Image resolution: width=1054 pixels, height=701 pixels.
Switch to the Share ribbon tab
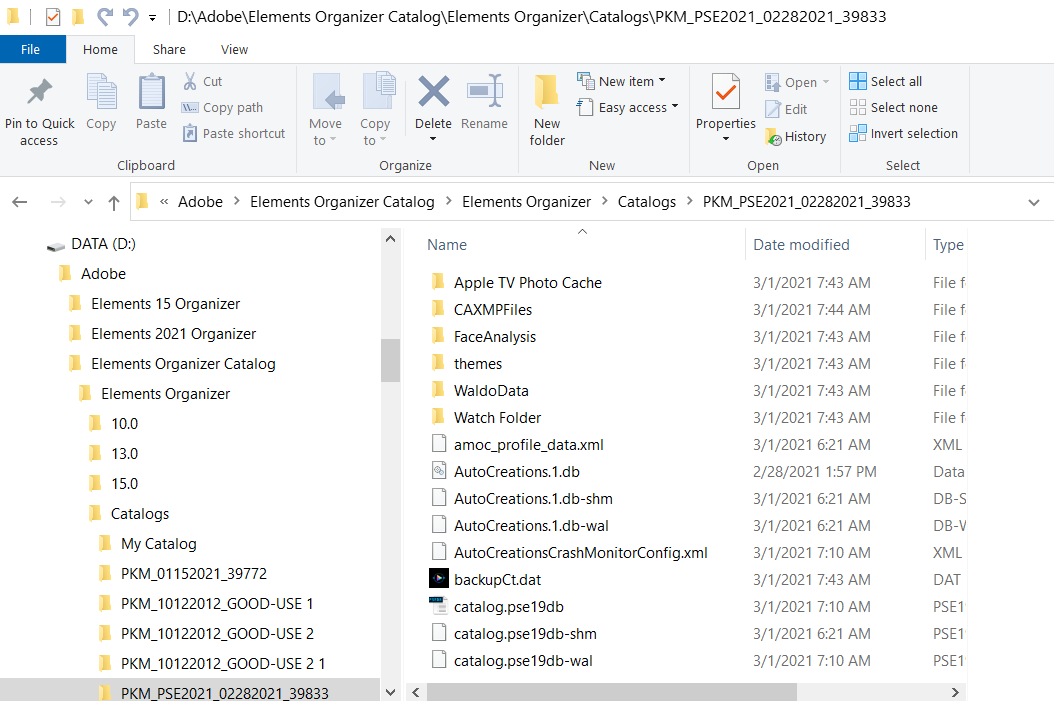pos(169,49)
